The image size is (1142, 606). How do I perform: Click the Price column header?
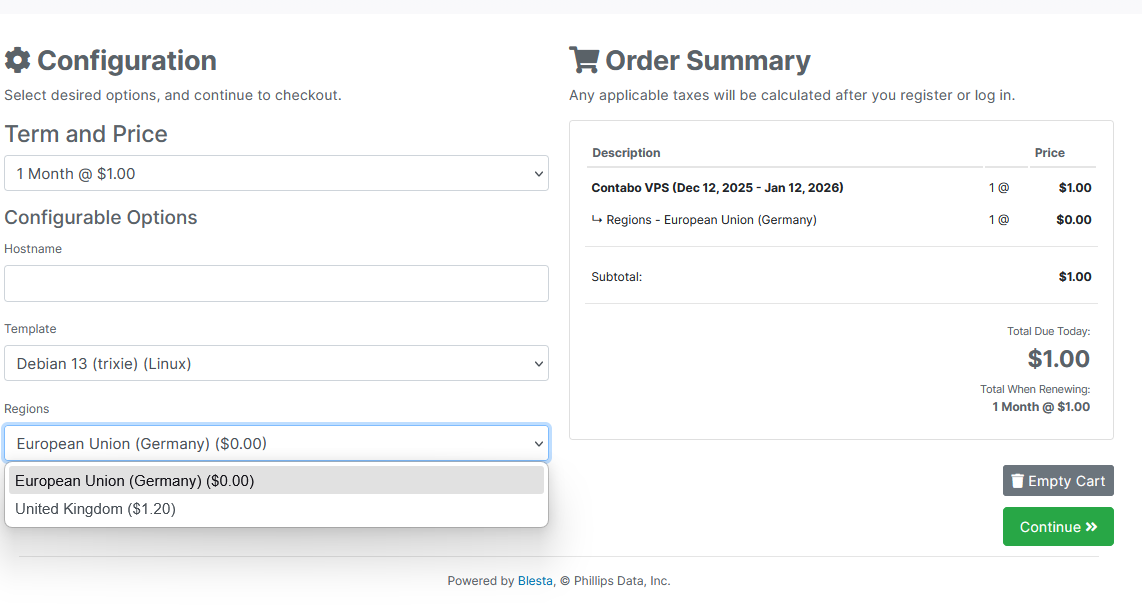(1049, 153)
